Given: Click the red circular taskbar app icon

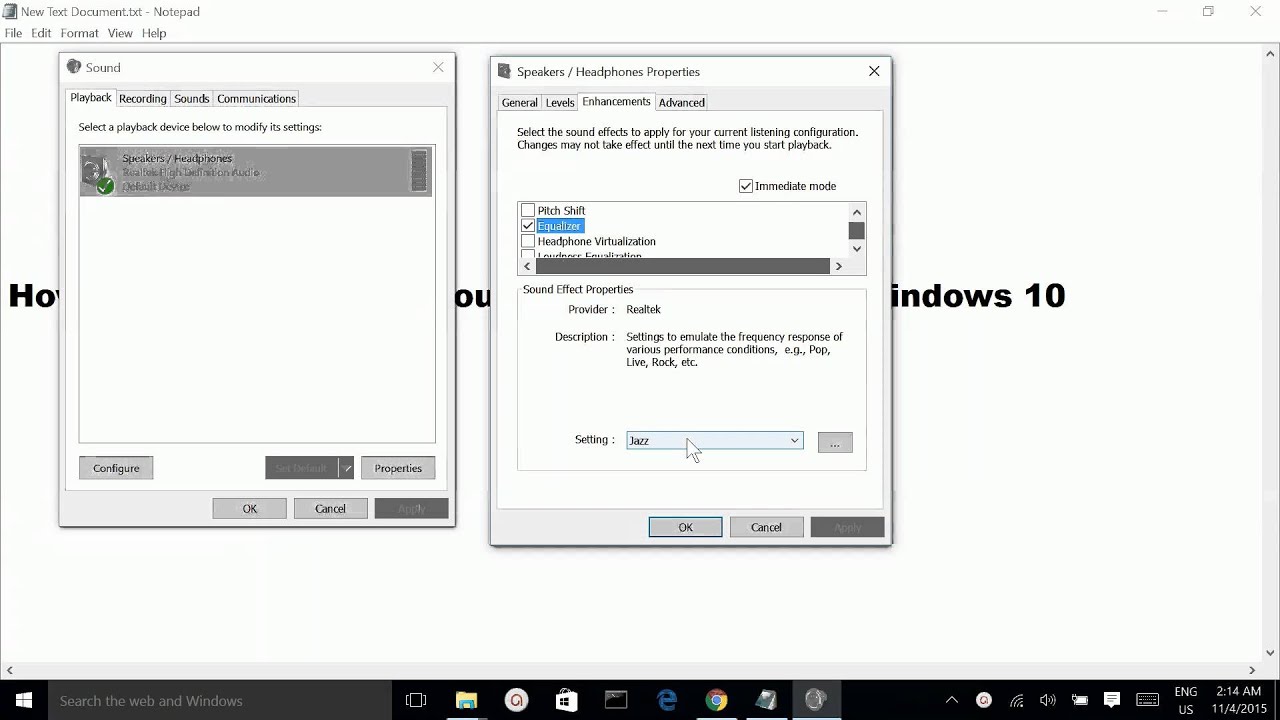Looking at the screenshot, I should click(516, 700).
